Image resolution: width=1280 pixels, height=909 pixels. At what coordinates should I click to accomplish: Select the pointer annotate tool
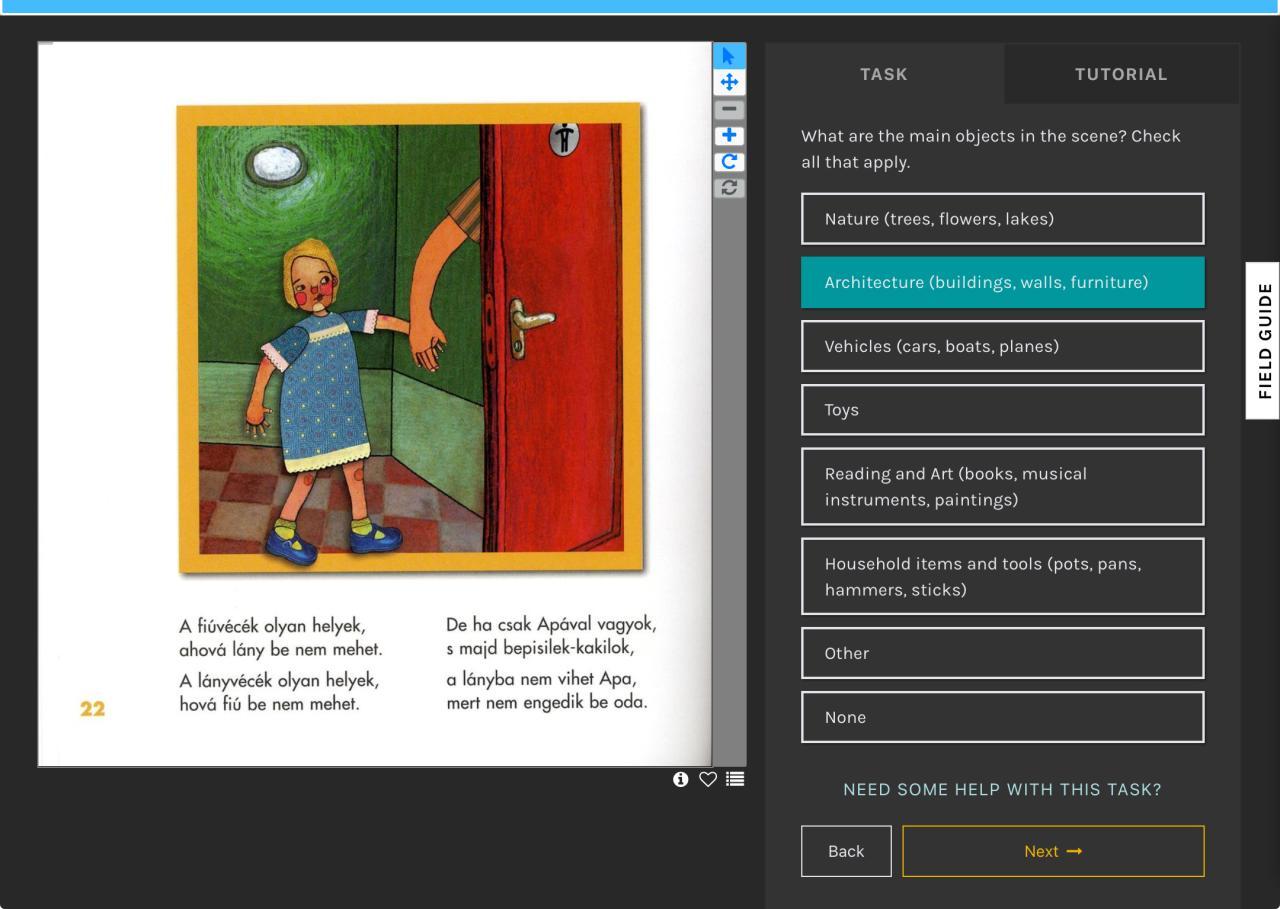point(729,56)
